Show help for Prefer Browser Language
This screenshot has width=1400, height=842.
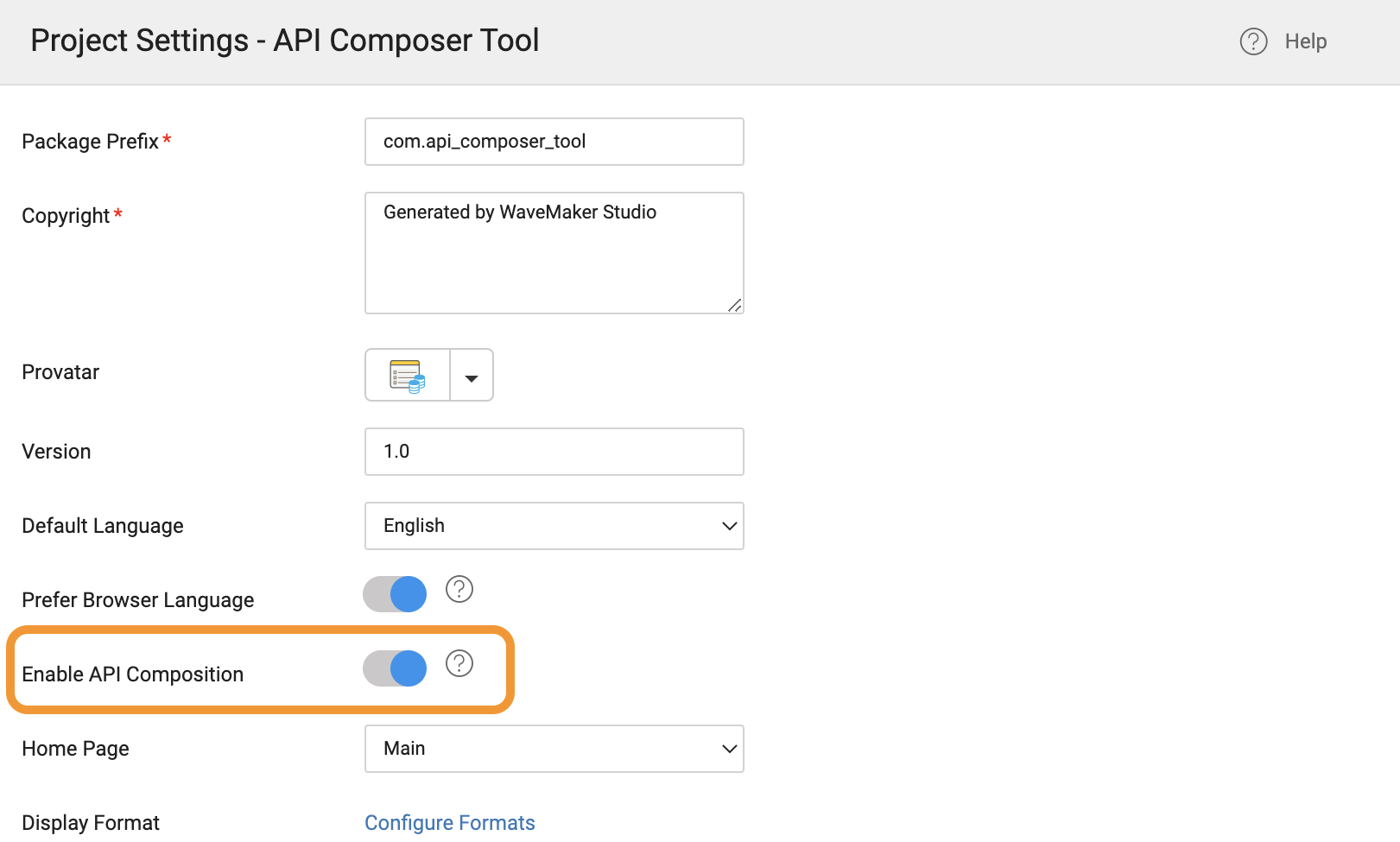pos(459,590)
